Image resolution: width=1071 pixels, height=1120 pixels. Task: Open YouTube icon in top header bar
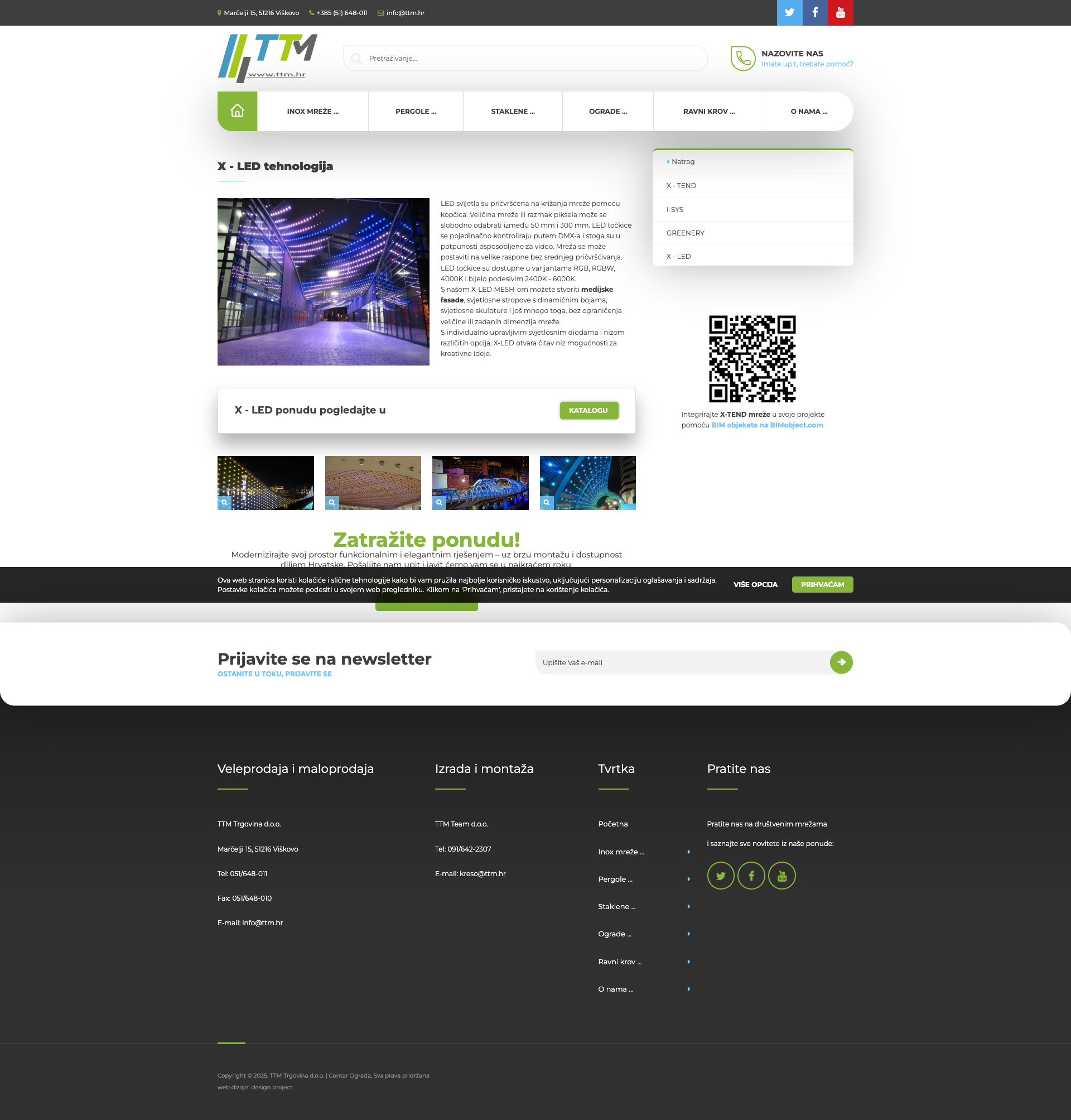pos(841,13)
